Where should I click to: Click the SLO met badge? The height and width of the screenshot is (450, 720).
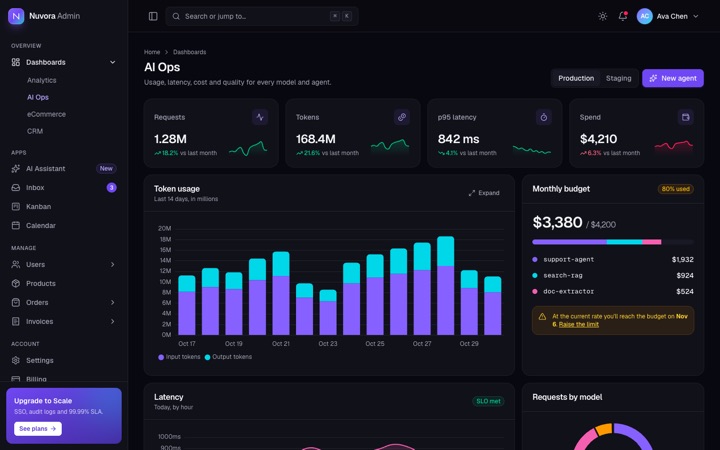488,401
